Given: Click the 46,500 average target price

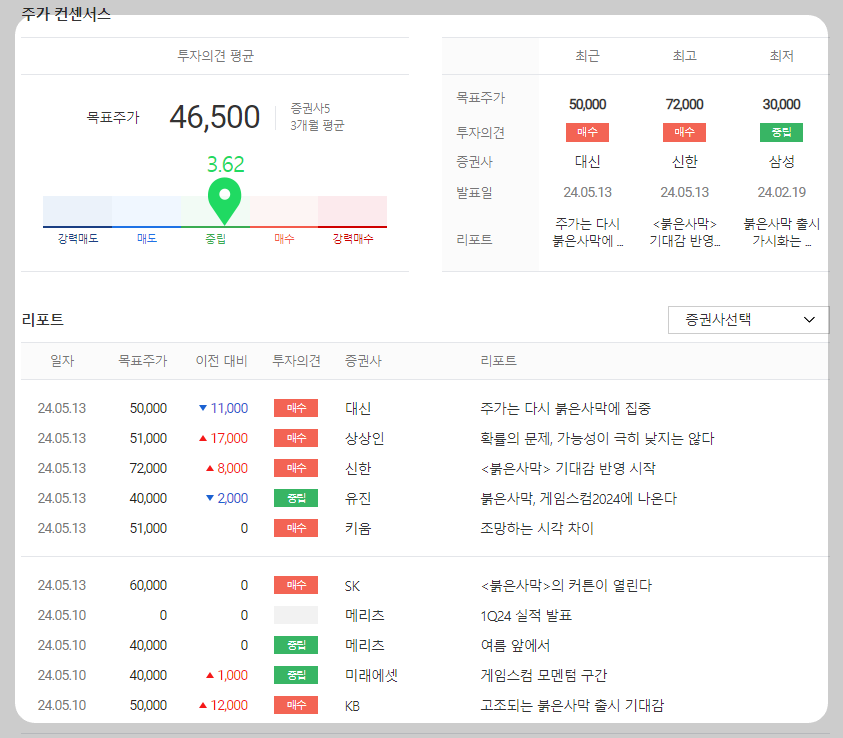Looking at the screenshot, I should (x=215, y=117).
